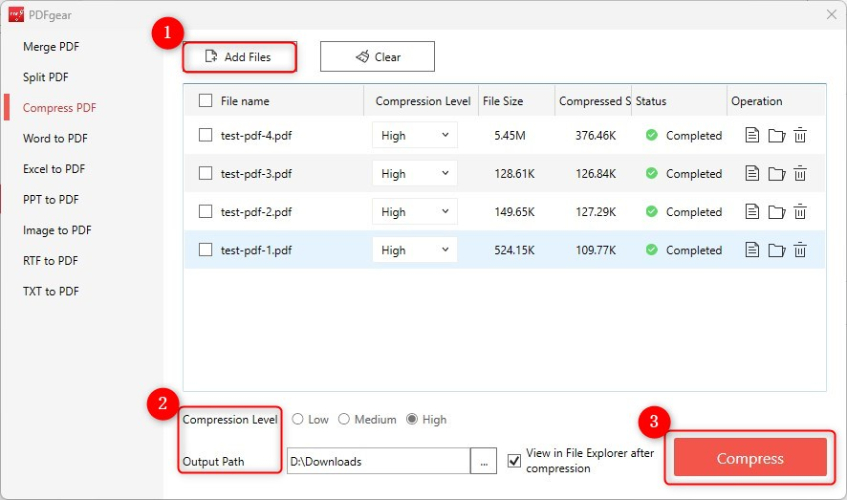The height and width of the screenshot is (500, 847).
Task: Select the test-pdf-2.pdf file name
Action: (256, 212)
